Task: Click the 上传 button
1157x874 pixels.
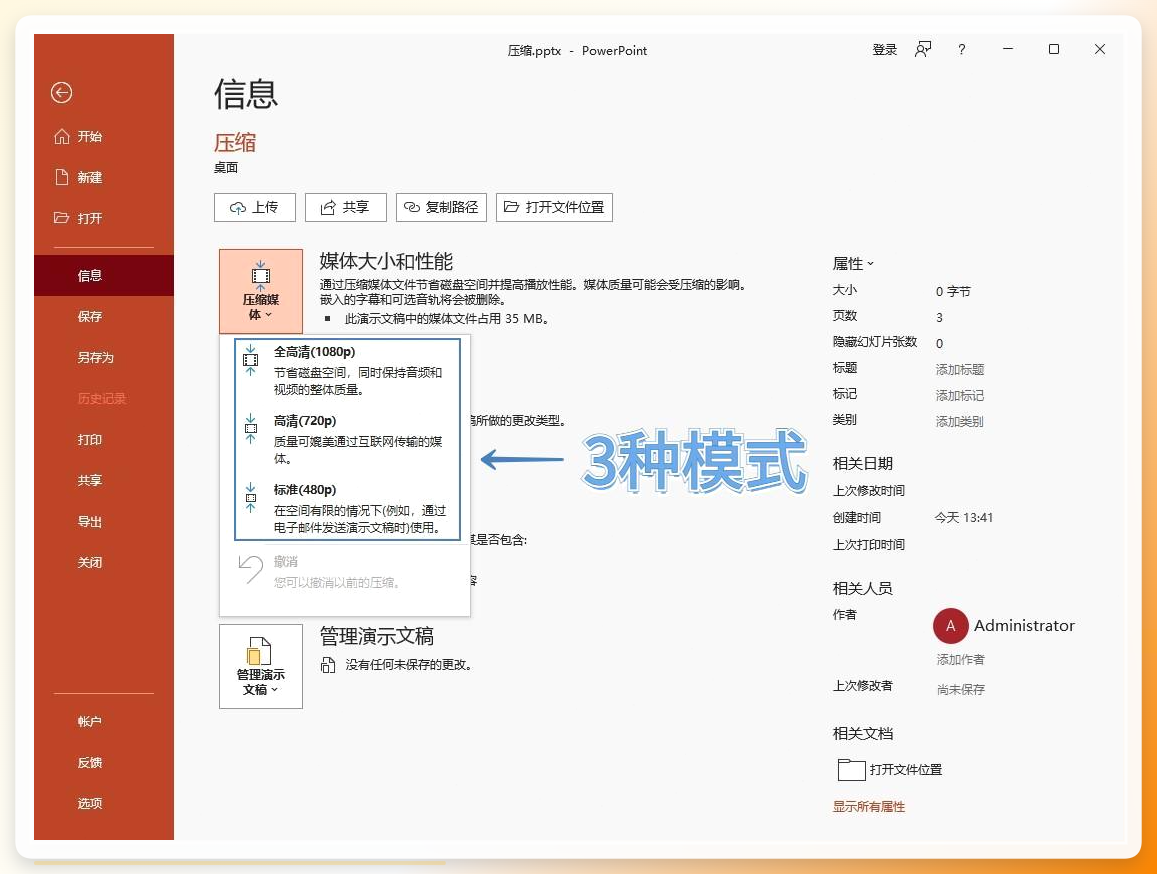Action: (255, 207)
